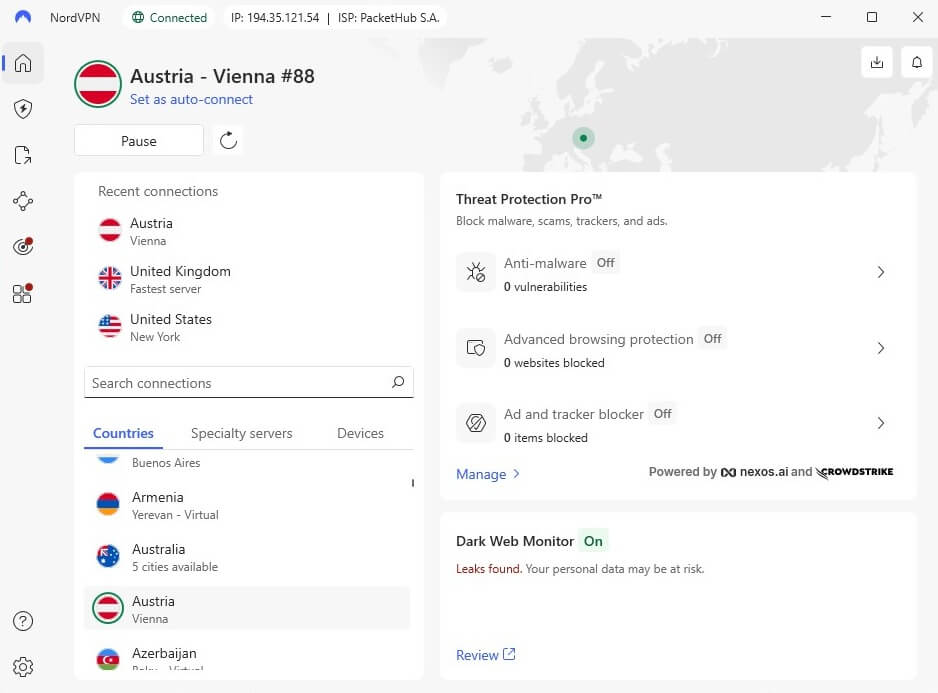
Task: Select the Threat Protection shield icon
Action: [22, 109]
